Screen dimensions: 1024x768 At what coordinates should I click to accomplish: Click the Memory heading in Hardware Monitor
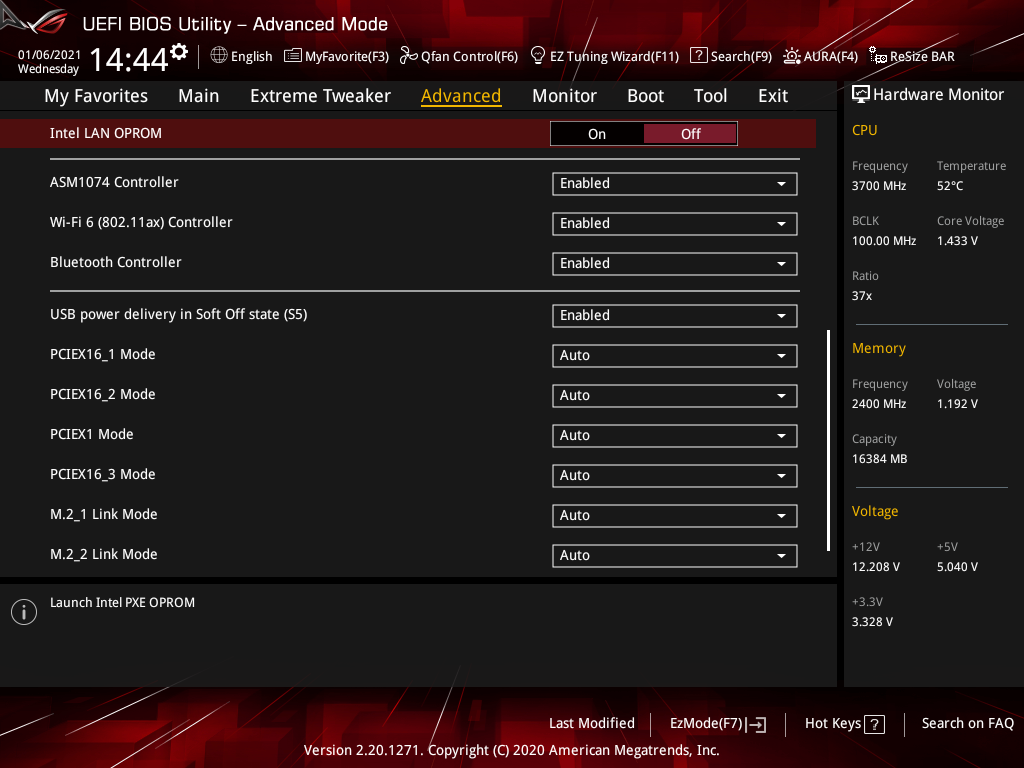coord(878,348)
